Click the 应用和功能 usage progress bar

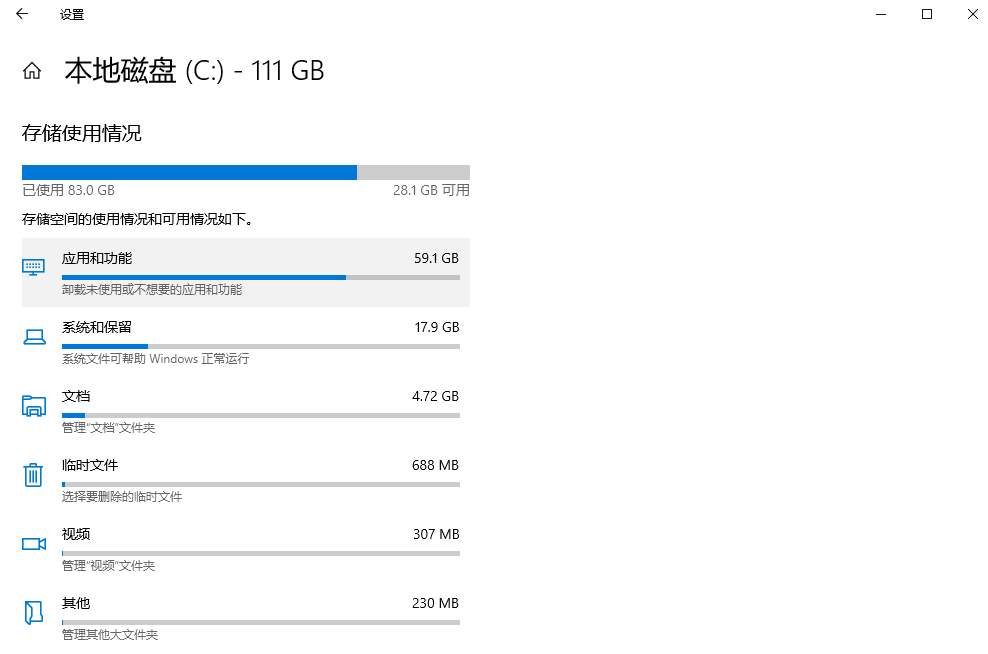[260, 277]
